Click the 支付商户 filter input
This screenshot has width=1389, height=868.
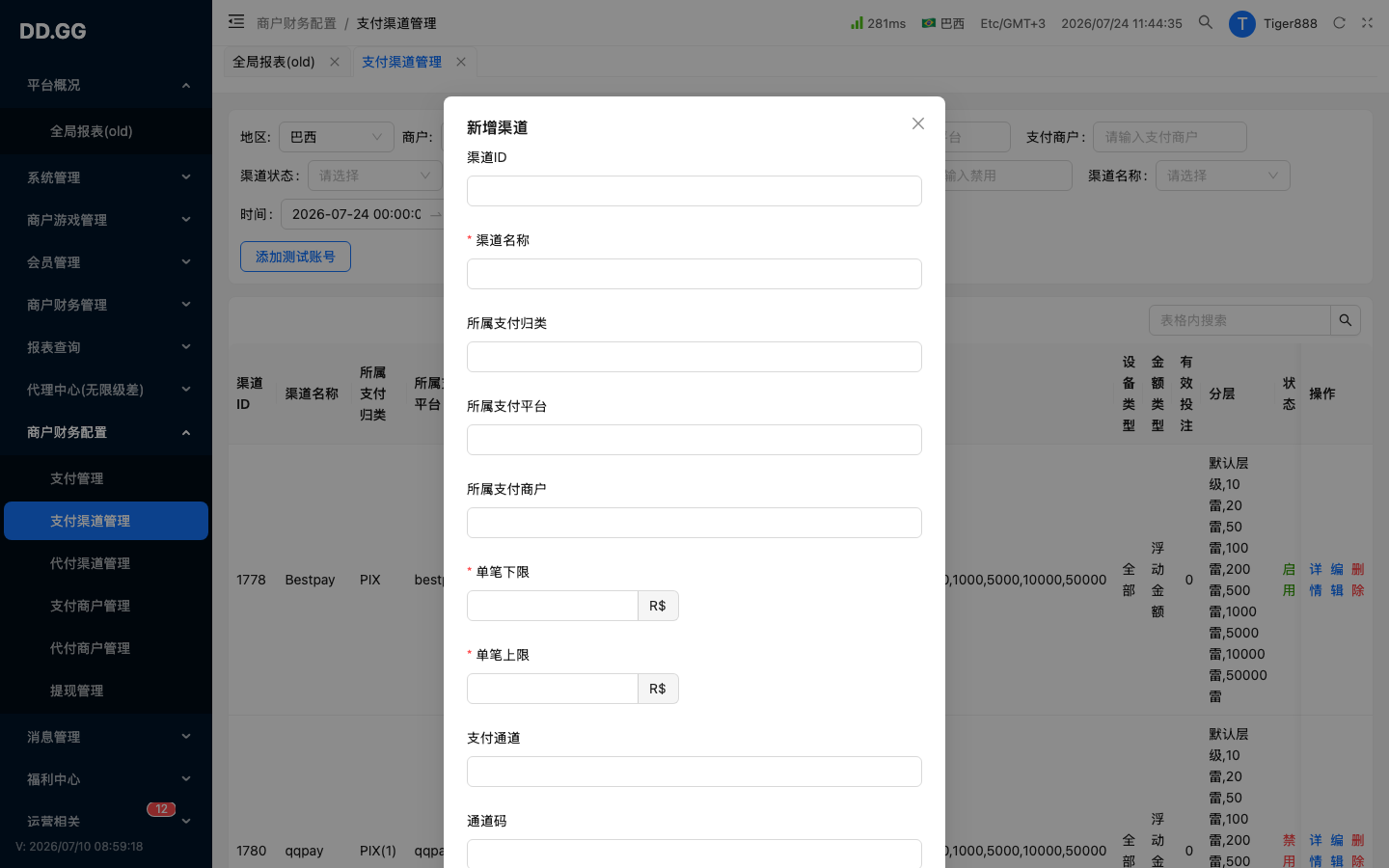click(x=1169, y=137)
